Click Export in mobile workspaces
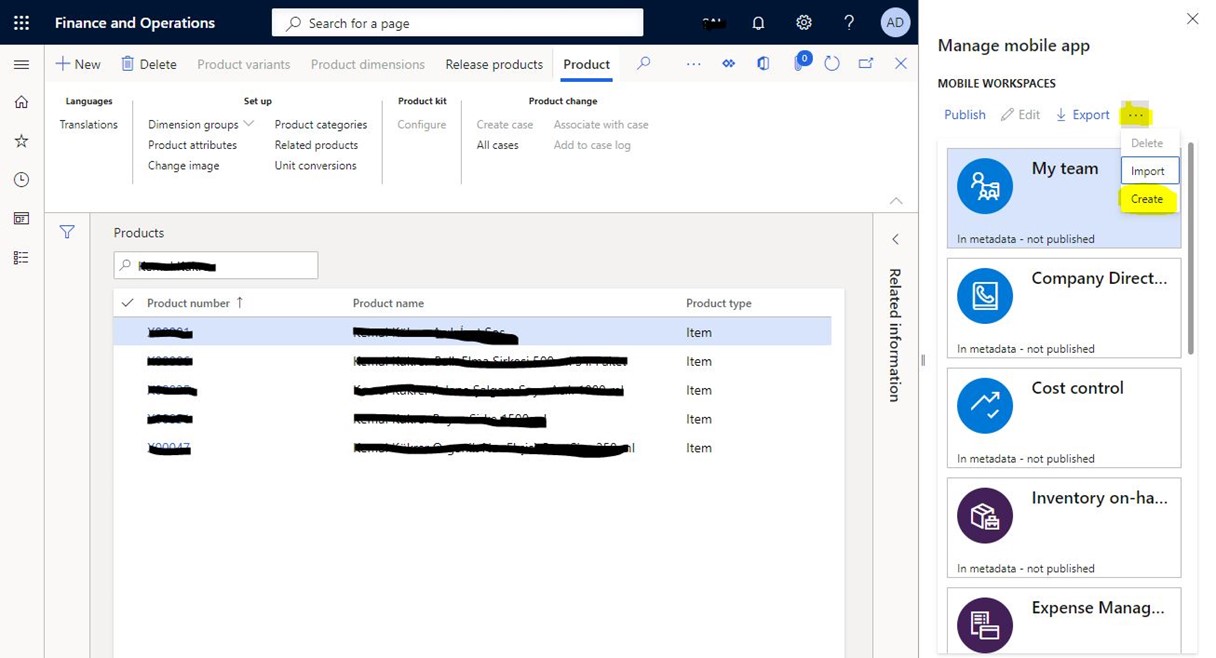 click(1082, 115)
